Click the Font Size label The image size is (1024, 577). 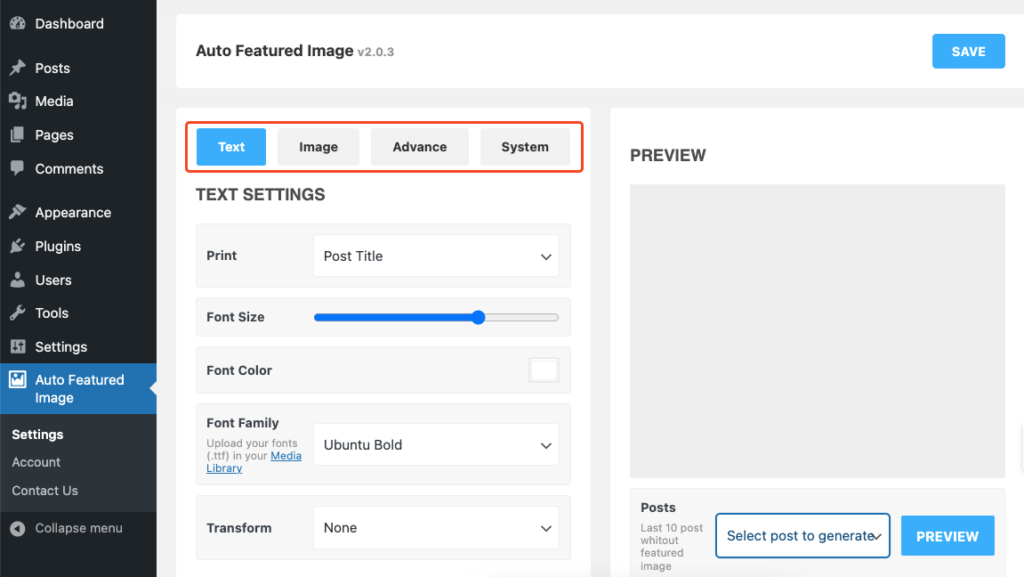[x=235, y=317]
